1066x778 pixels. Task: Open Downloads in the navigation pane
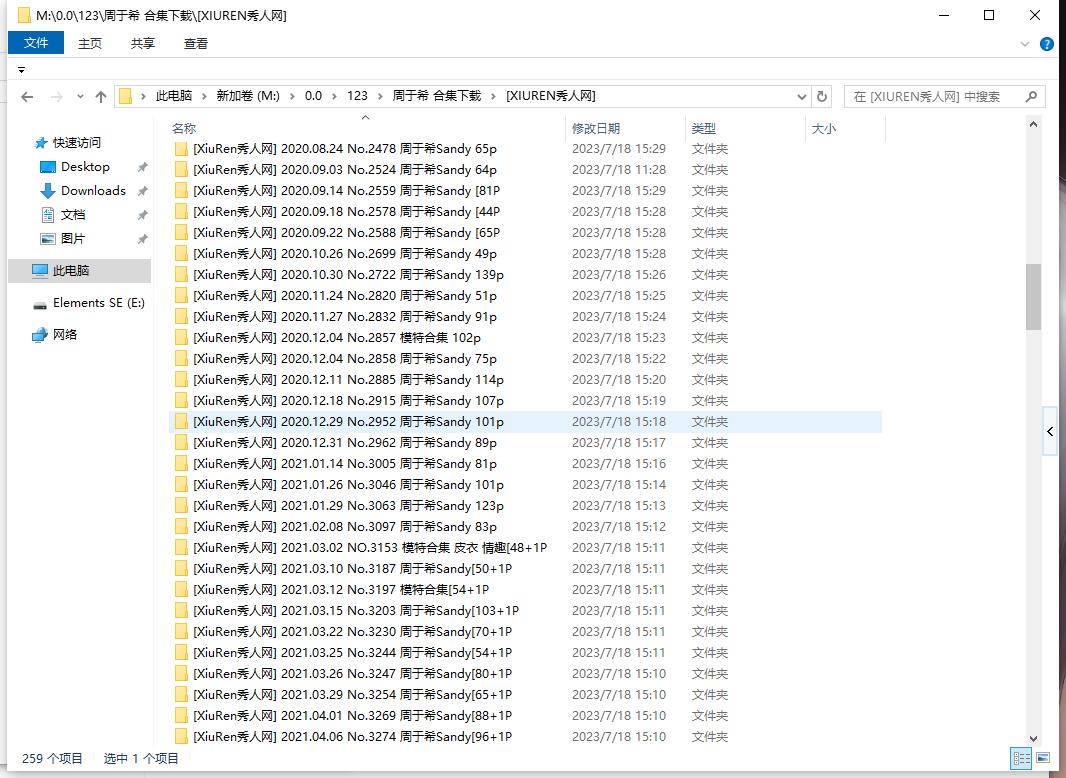tap(93, 190)
